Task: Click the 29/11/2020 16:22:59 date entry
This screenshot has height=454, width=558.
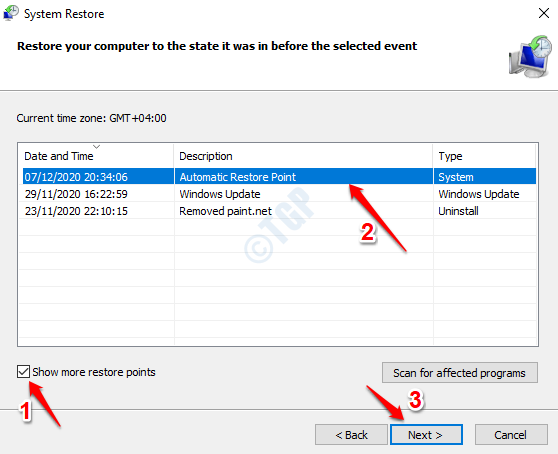Action: tap(76, 194)
